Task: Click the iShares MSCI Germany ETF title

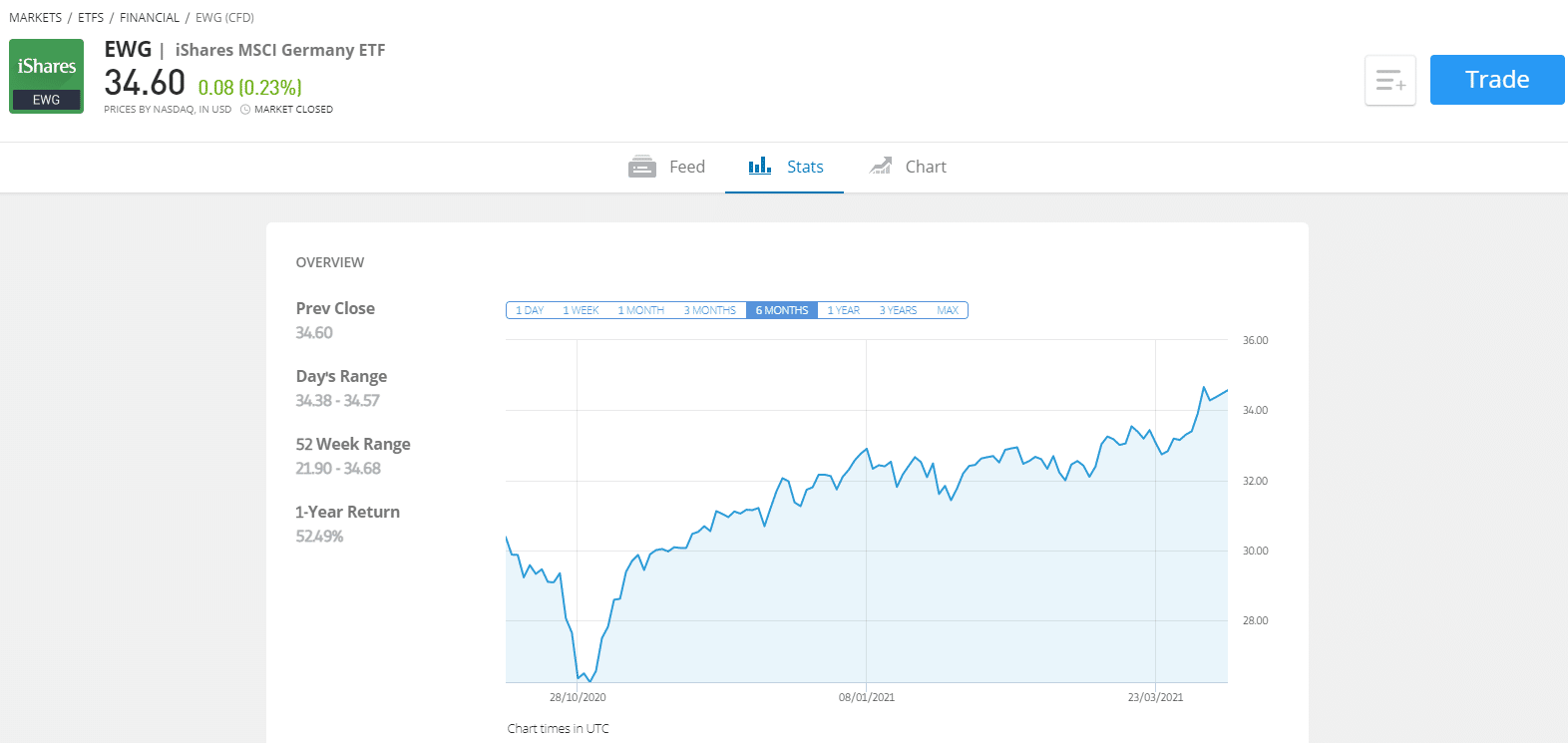Action: [x=280, y=50]
